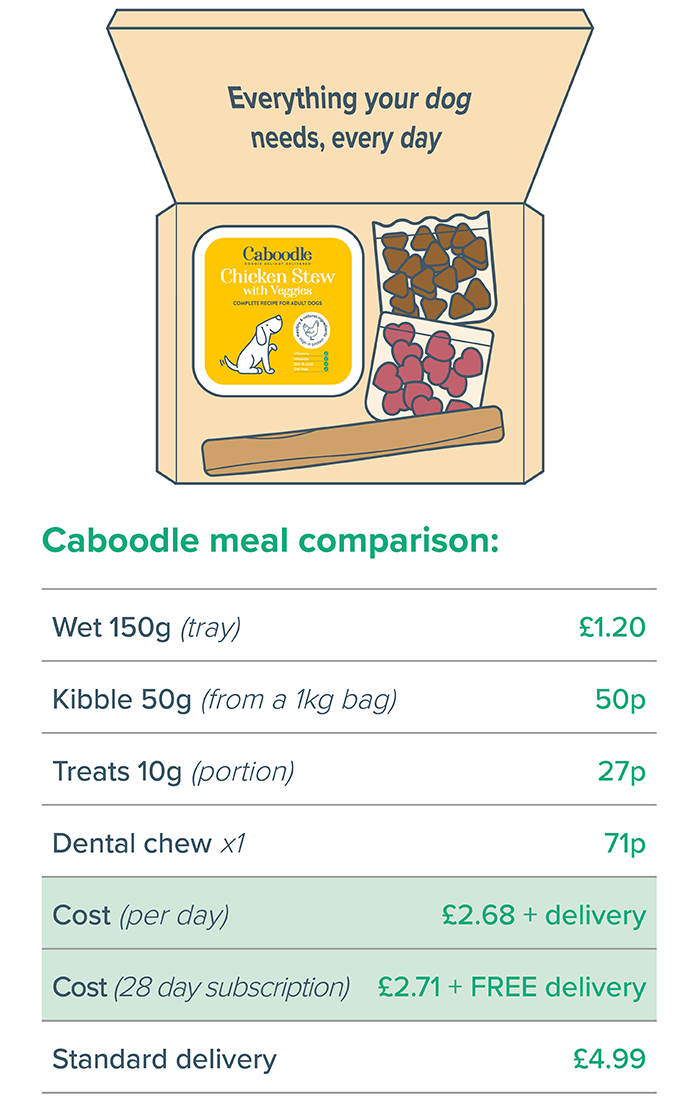
Task: Select the brown kibble bag
Action: pos(432,265)
